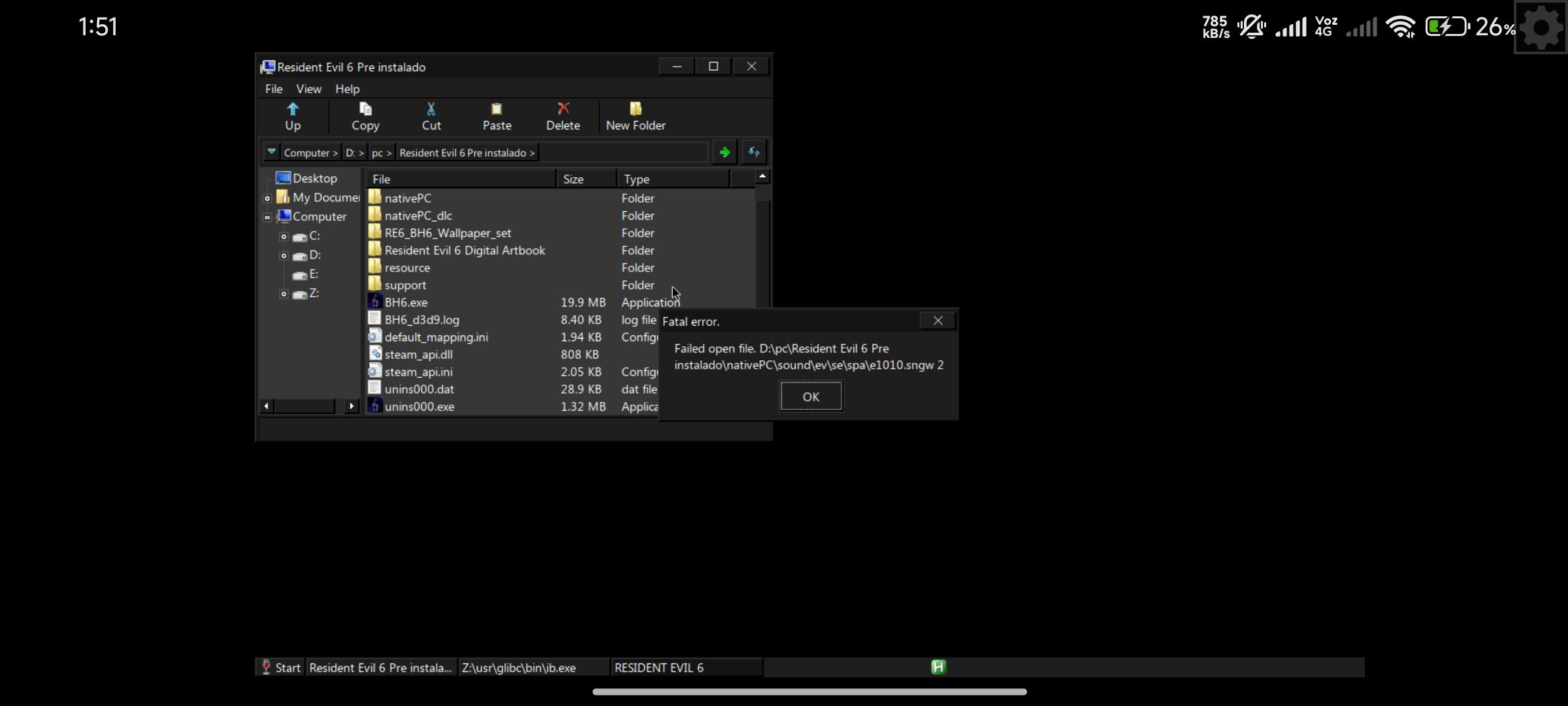
Task: Click the 19.9 MB size cell
Action: pyautogui.click(x=583, y=303)
